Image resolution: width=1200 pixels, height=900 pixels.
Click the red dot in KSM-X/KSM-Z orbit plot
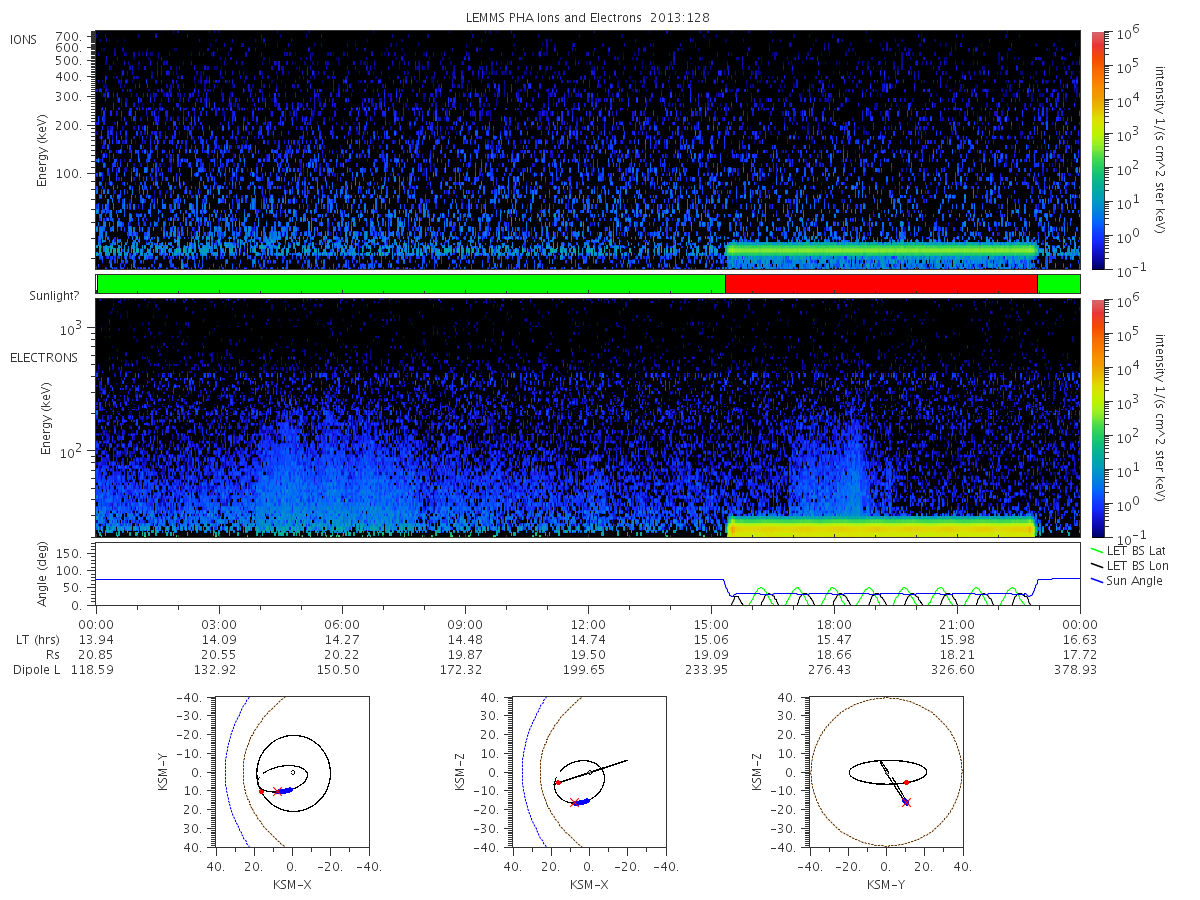pyautogui.click(x=557, y=782)
